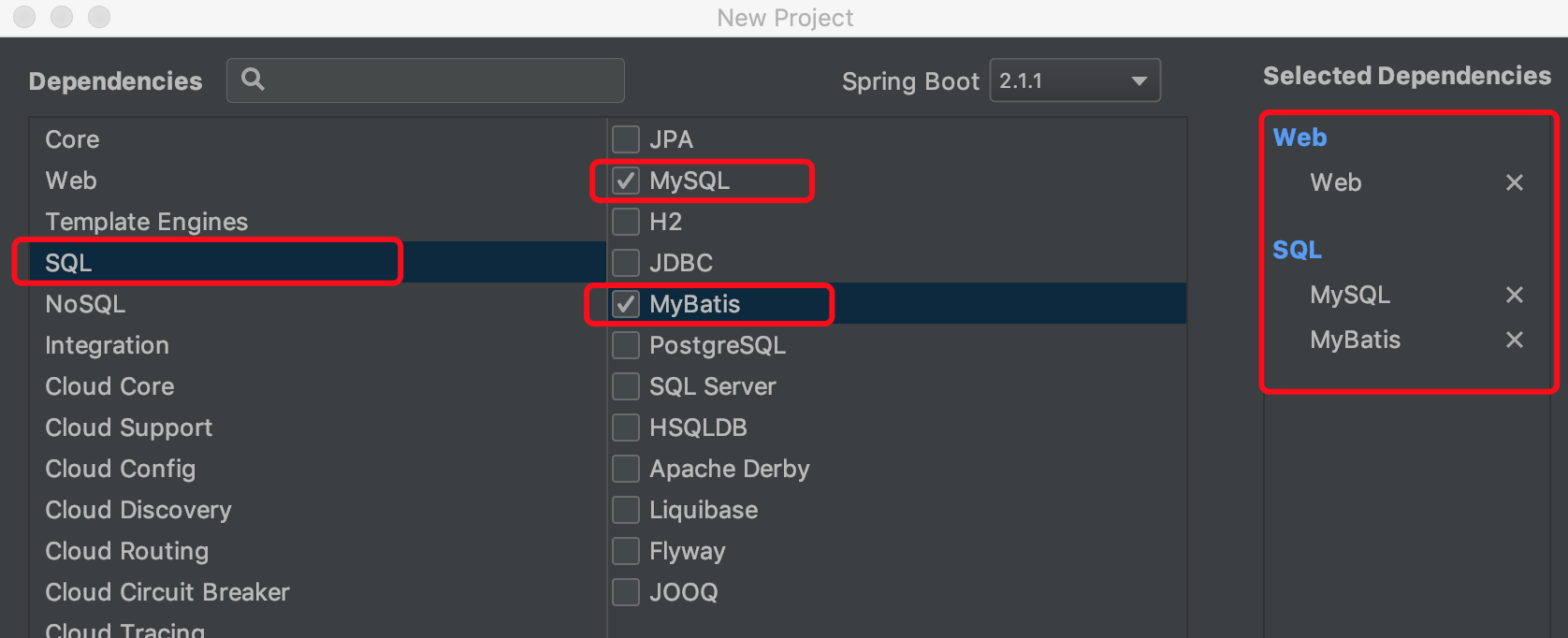Image resolution: width=1568 pixels, height=638 pixels.
Task: Check the JOOQ dependency
Action: coord(626,592)
